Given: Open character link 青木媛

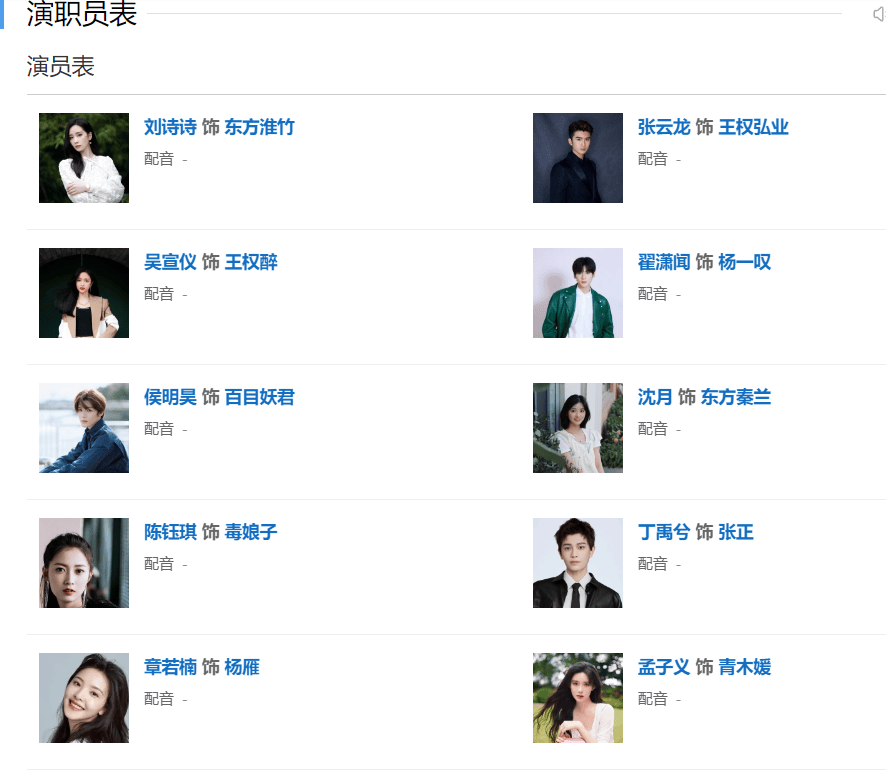Looking at the screenshot, I should pyautogui.click(x=745, y=667).
